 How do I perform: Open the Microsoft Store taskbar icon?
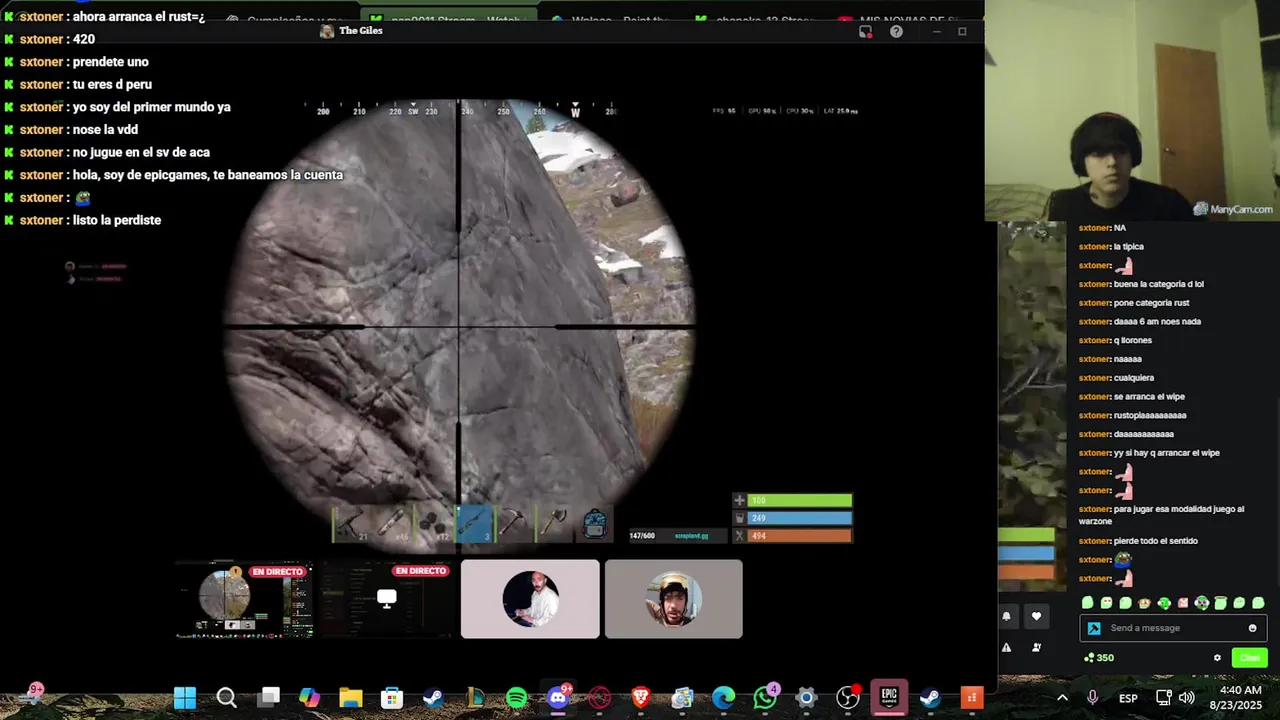tap(392, 697)
